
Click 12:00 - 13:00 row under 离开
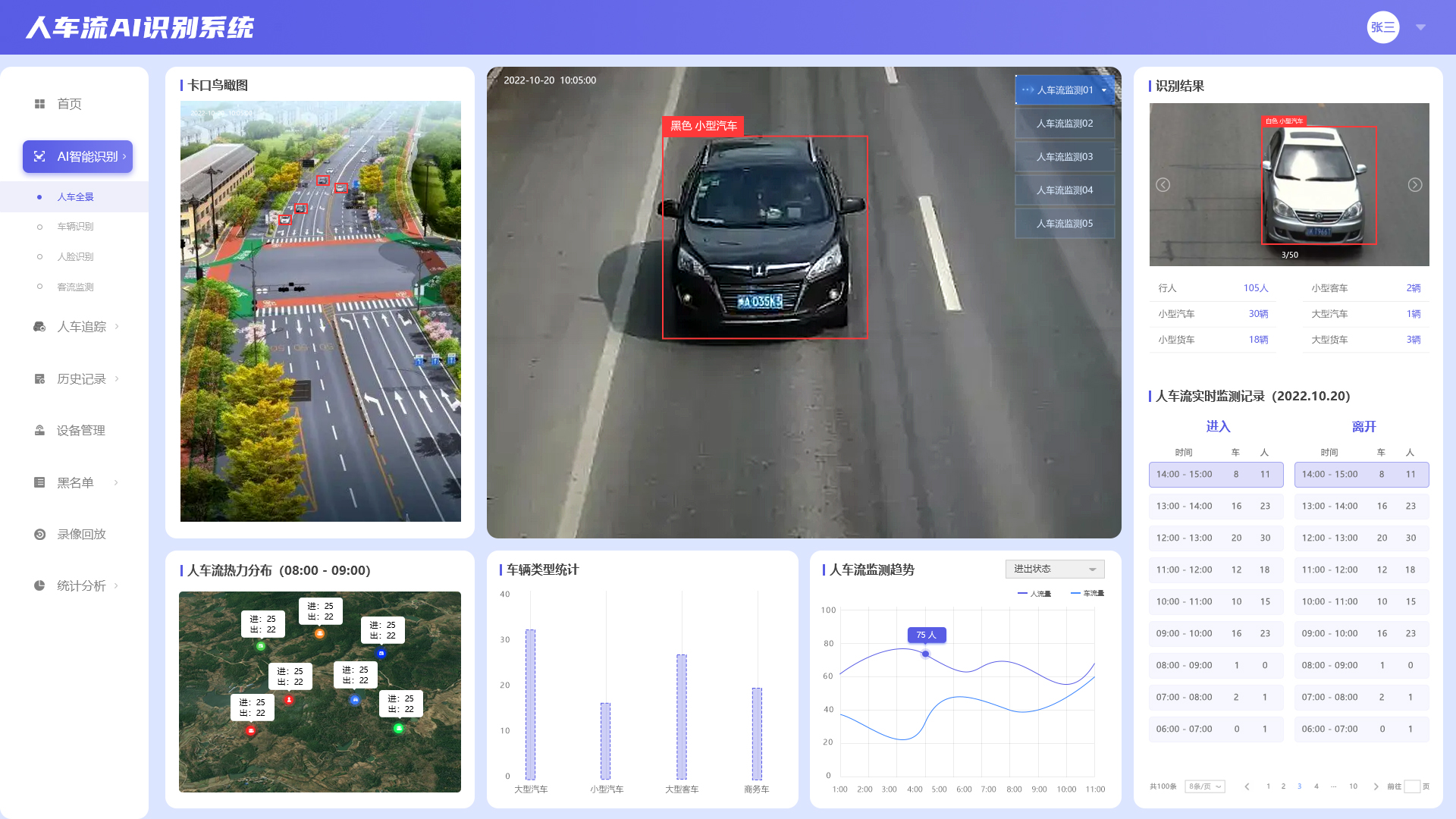(x=1362, y=538)
